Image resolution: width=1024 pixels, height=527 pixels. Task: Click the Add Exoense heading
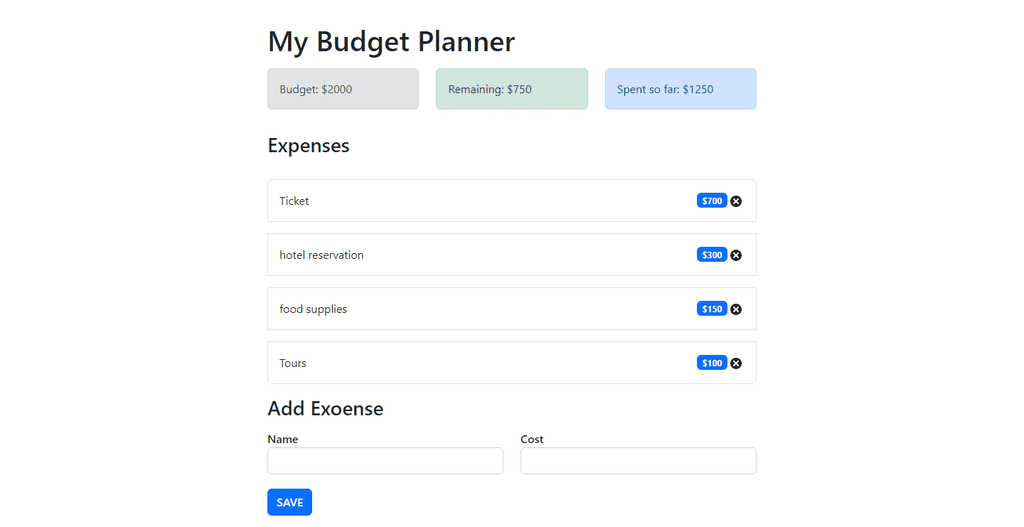coord(325,409)
